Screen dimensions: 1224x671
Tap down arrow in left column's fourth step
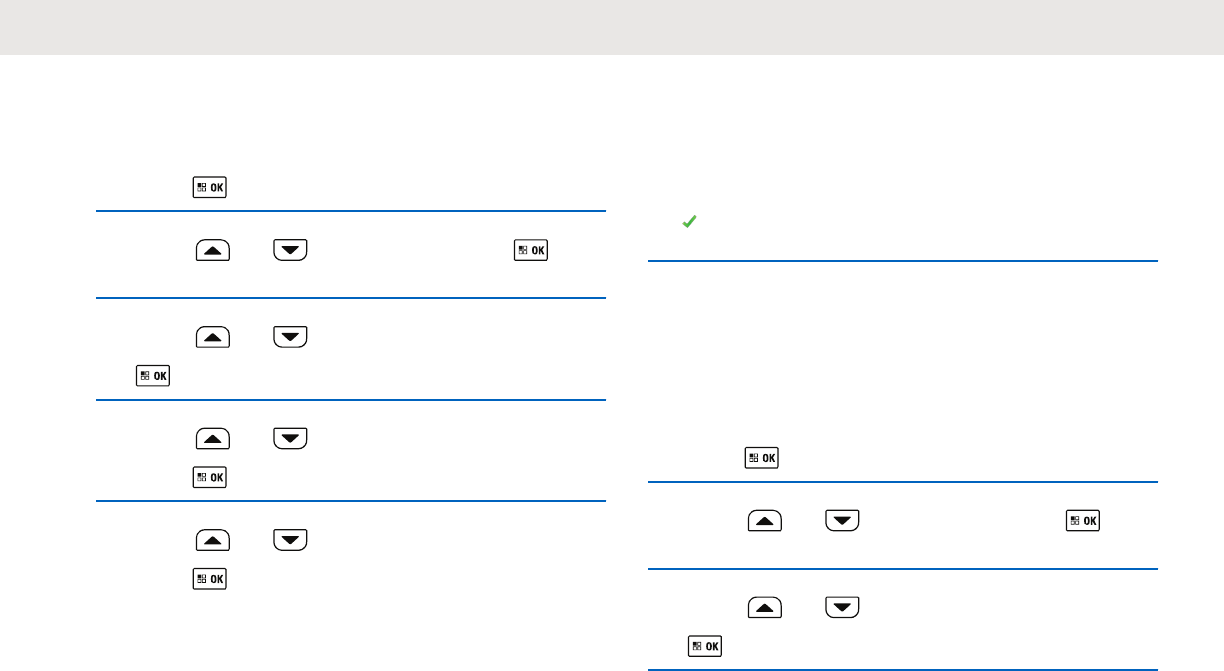290,438
